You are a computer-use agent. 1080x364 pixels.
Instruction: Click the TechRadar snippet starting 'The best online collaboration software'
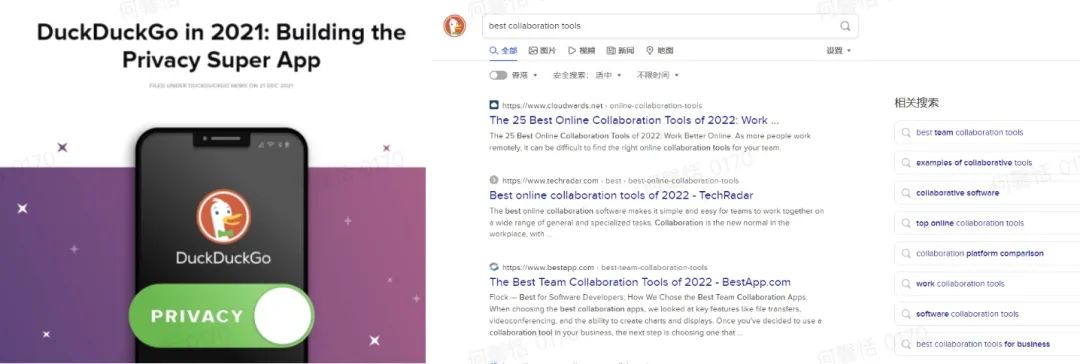click(x=656, y=223)
